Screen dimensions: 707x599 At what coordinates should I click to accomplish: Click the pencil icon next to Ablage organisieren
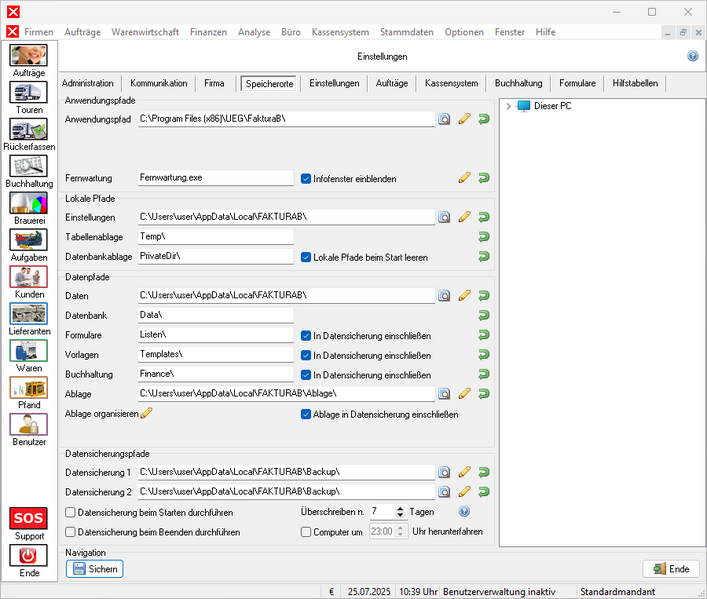(146, 413)
